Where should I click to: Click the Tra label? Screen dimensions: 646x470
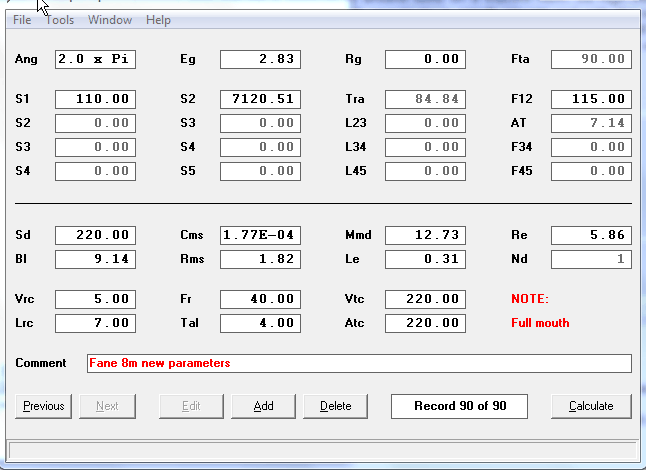pyautogui.click(x=355, y=99)
